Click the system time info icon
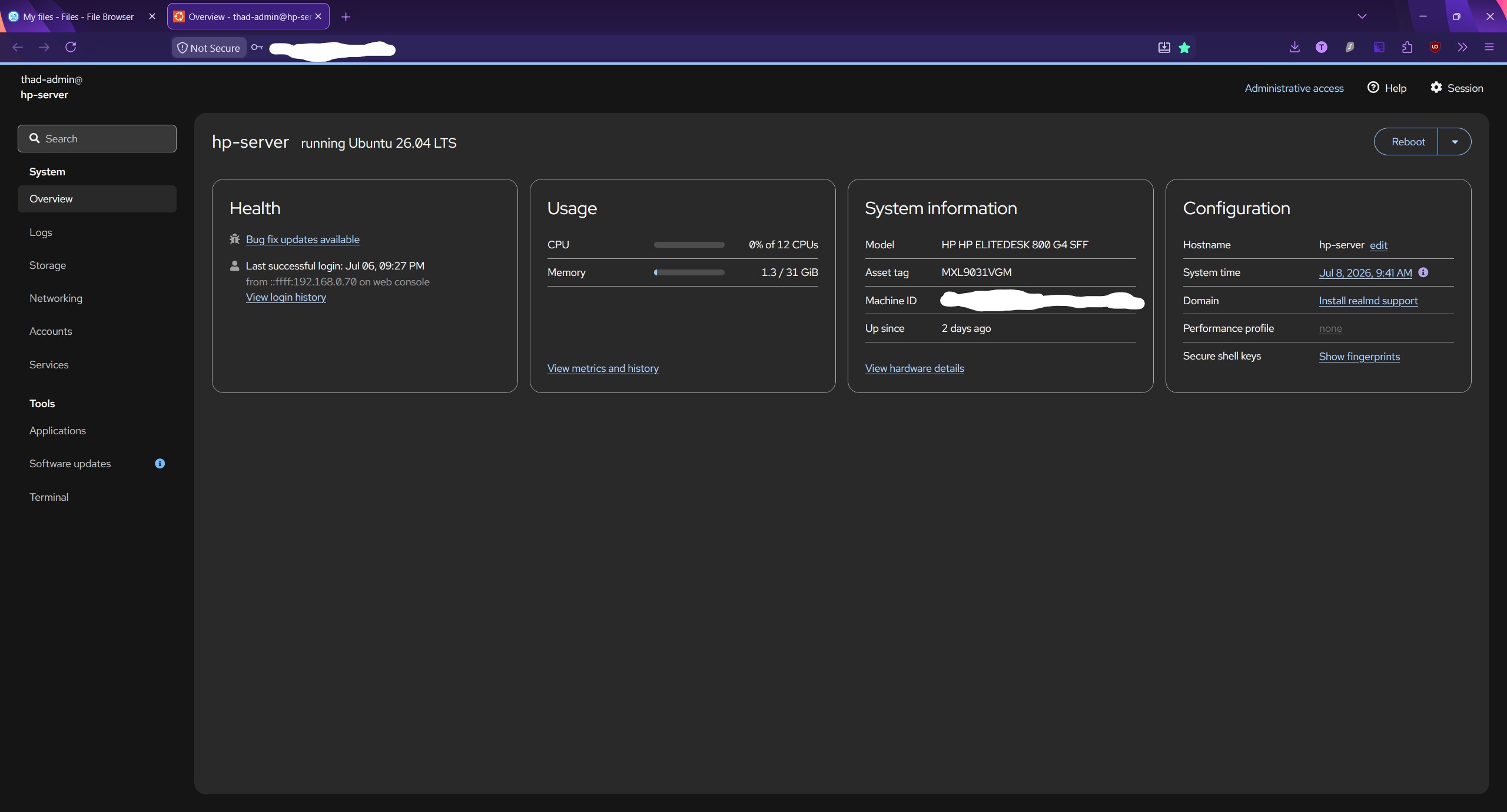The width and height of the screenshot is (1507, 812). [x=1423, y=272]
